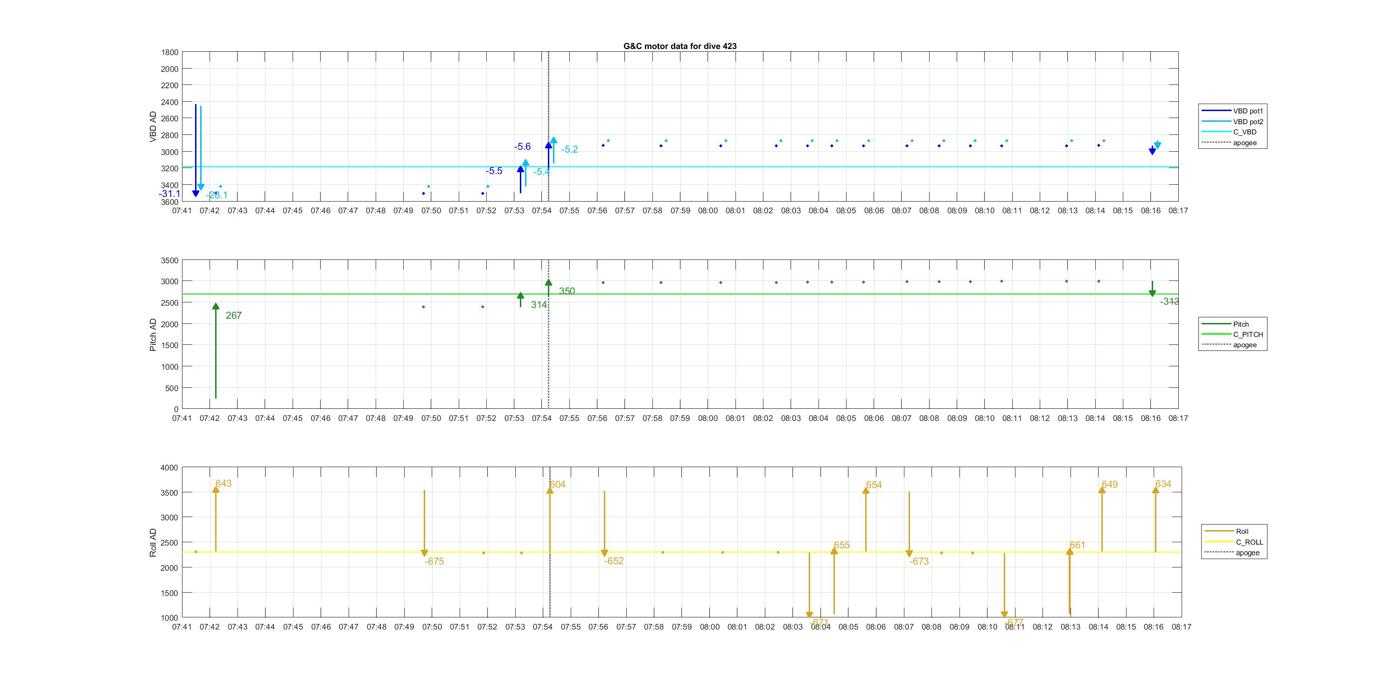
Task: Click the "Pitch AD" y-axis label
Action: pyautogui.click(x=153, y=334)
